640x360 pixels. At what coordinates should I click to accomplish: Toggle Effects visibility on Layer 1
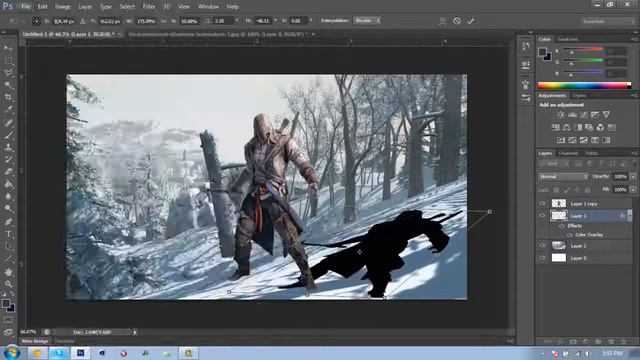pyautogui.click(x=562, y=226)
